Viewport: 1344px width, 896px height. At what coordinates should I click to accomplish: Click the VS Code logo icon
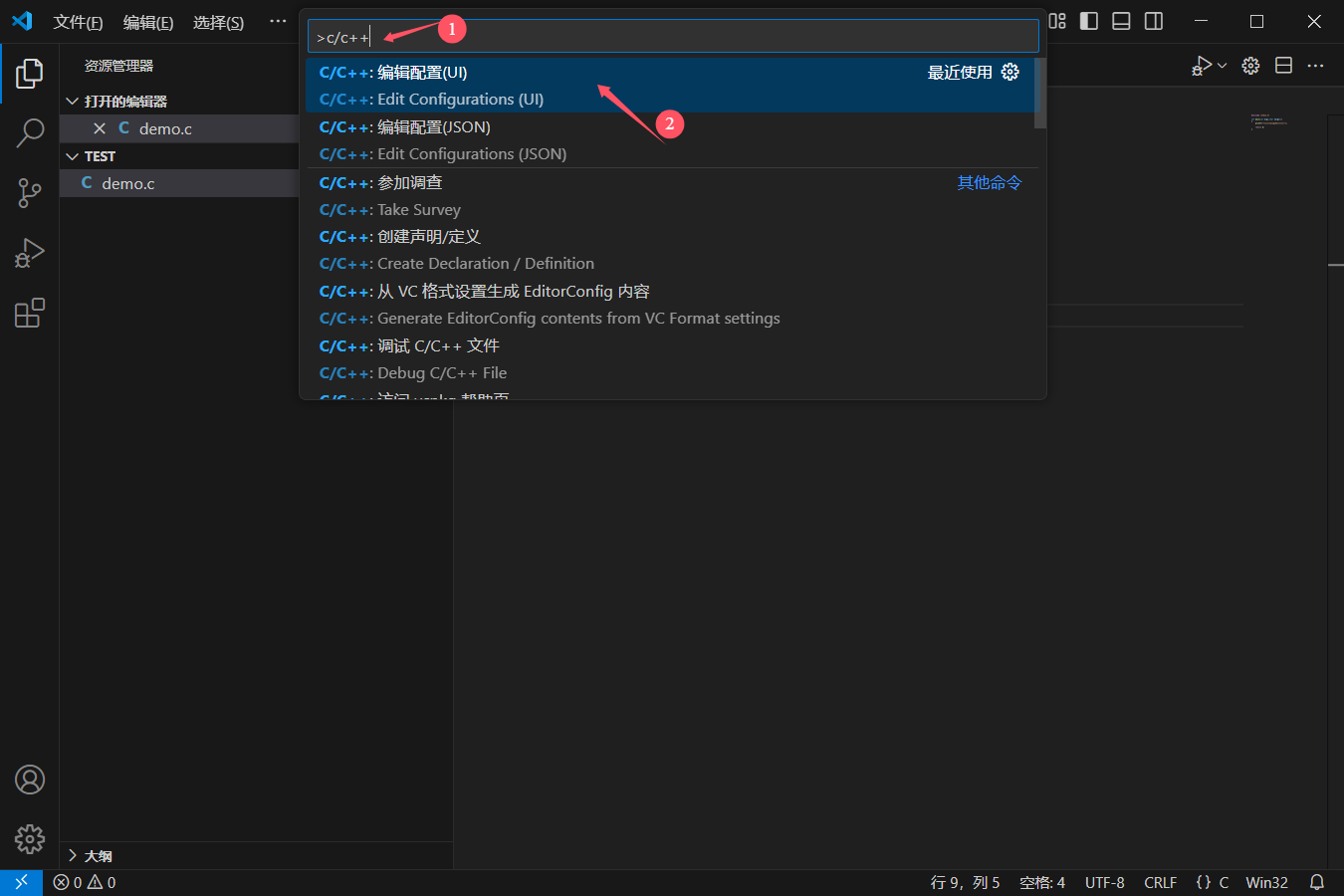tap(22, 21)
